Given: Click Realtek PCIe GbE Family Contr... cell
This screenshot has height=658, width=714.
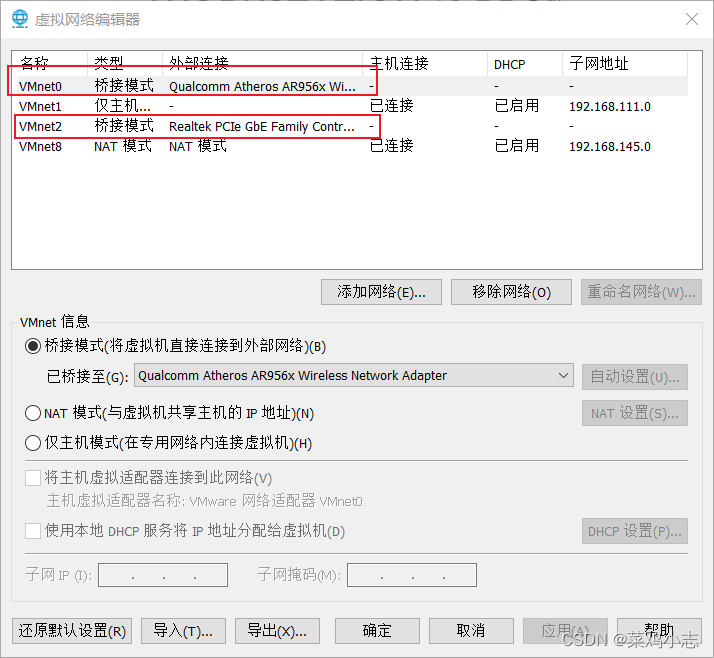Looking at the screenshot, I should 262,127.
